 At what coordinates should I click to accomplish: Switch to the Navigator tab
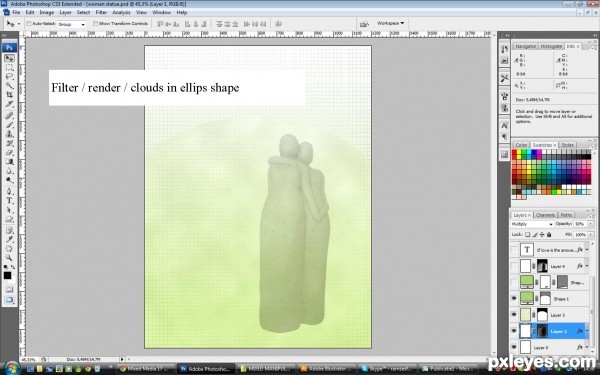525,46
